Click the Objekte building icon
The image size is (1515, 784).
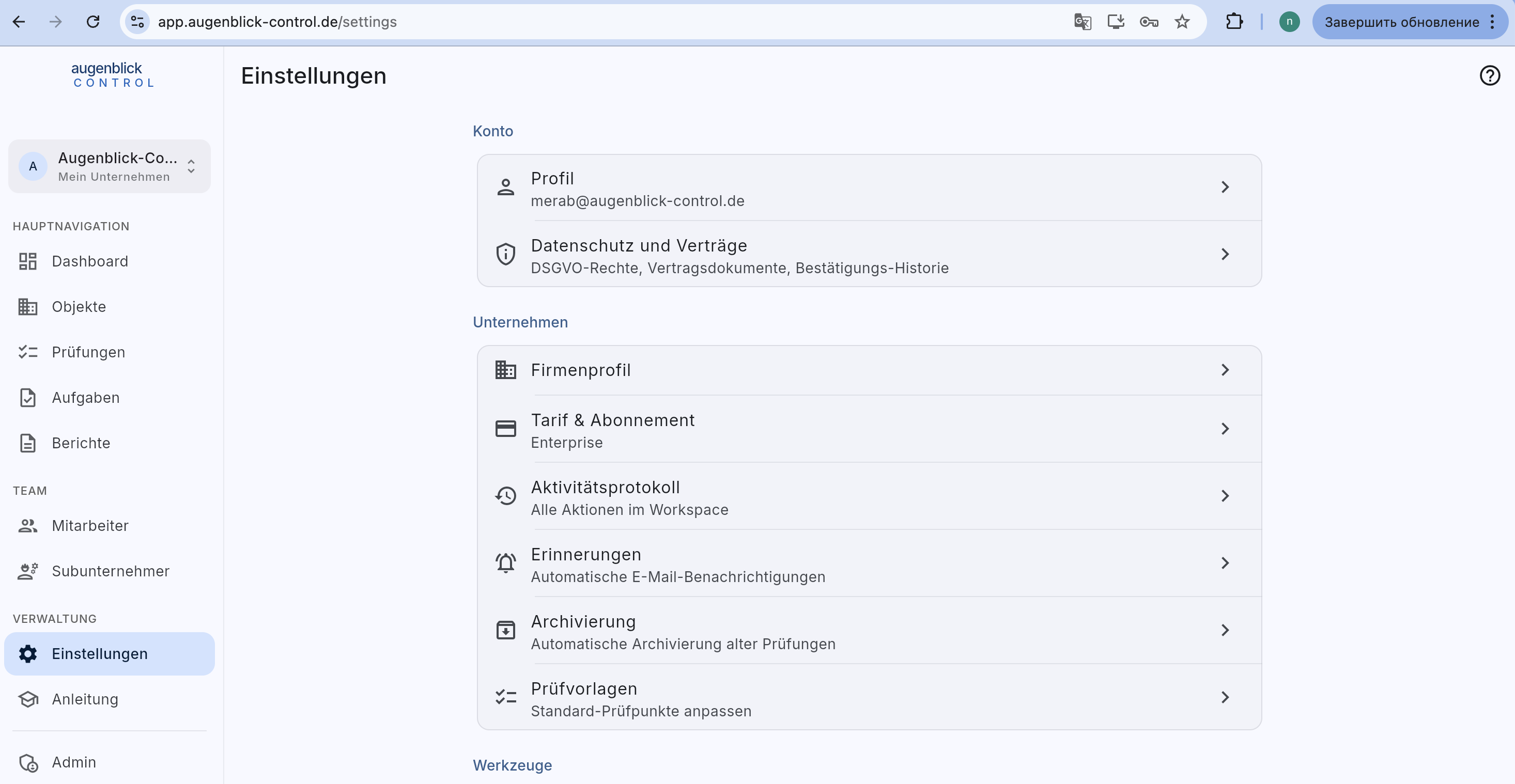(x=27, y=306)
